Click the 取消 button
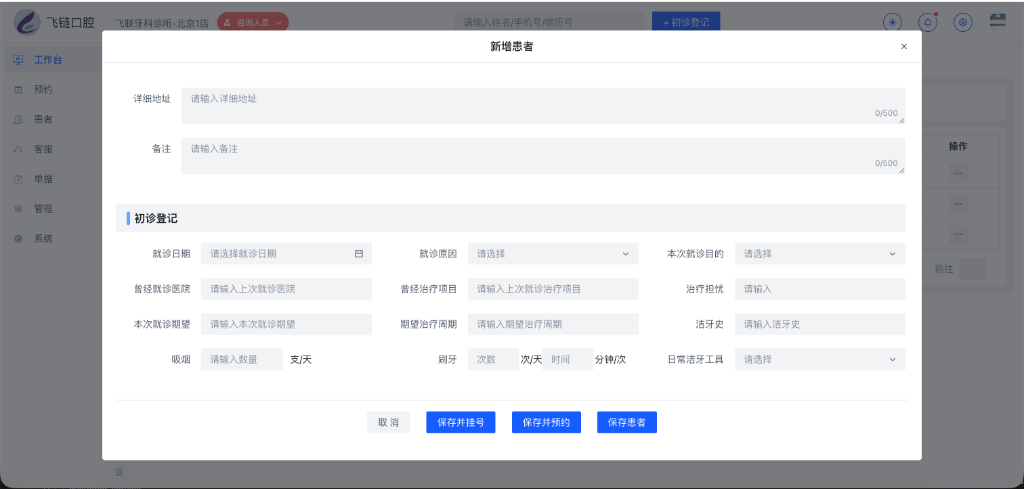Viewport: 1024px width, 489px height. (x=388, y=422)
